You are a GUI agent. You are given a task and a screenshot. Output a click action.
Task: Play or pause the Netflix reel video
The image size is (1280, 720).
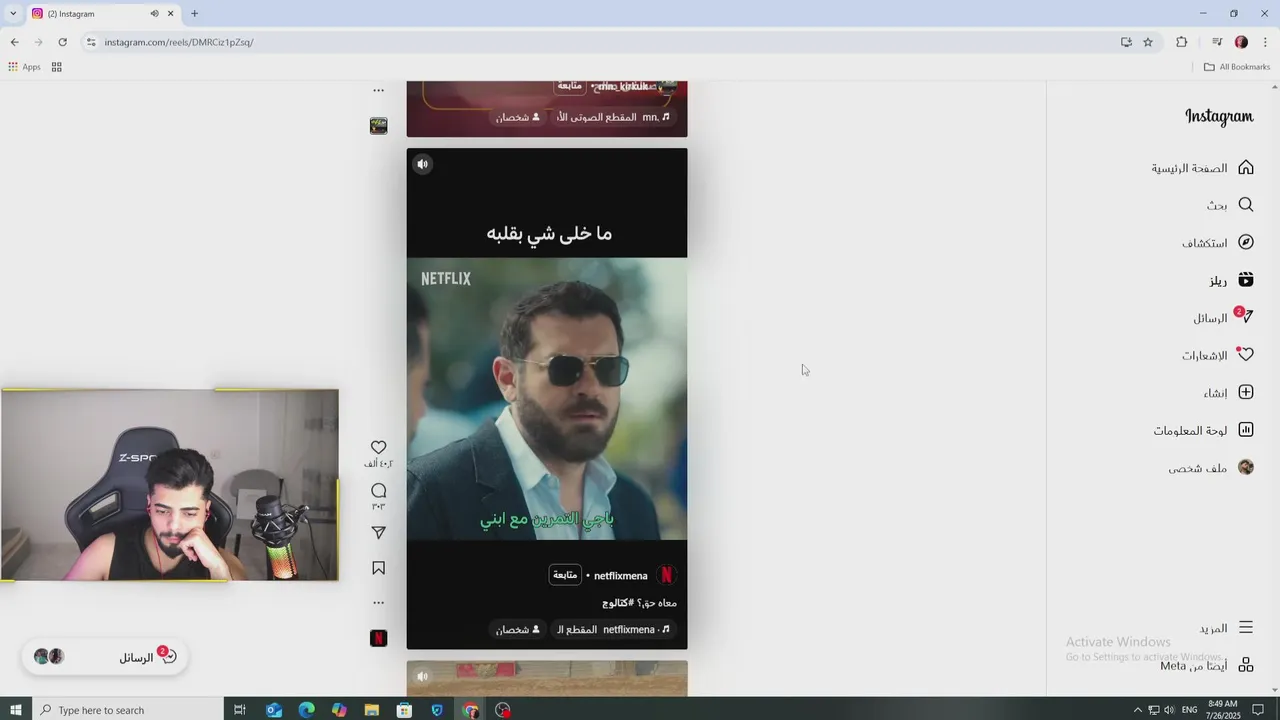(547, 398)
